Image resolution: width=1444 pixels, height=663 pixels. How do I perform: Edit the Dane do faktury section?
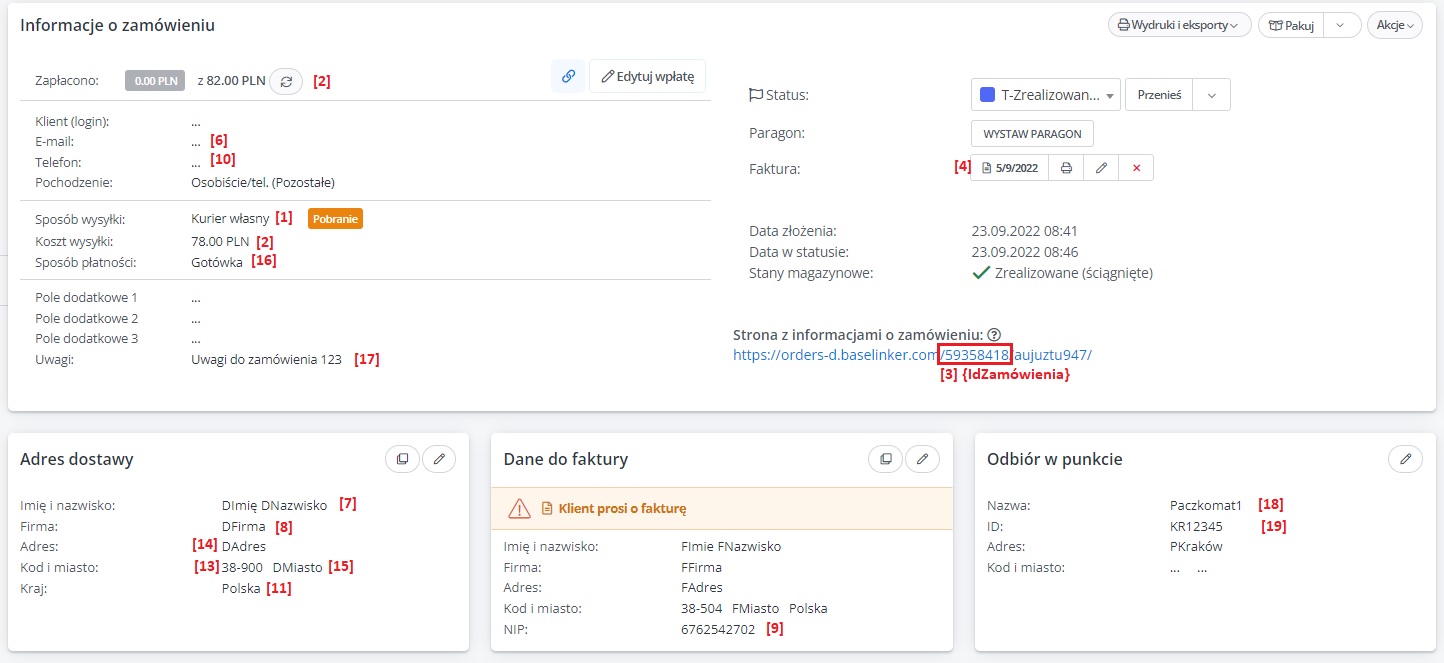[x=922, y=459]
